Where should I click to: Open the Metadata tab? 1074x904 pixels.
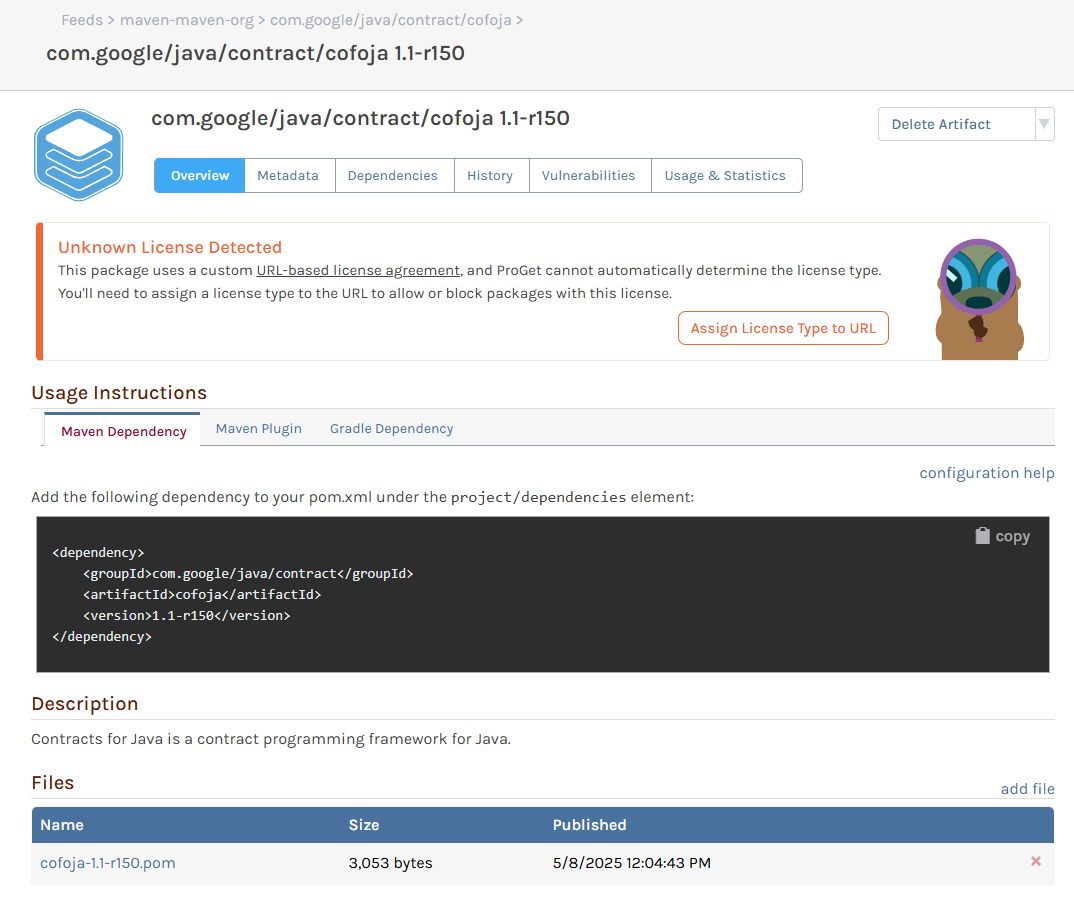point(288,175)
